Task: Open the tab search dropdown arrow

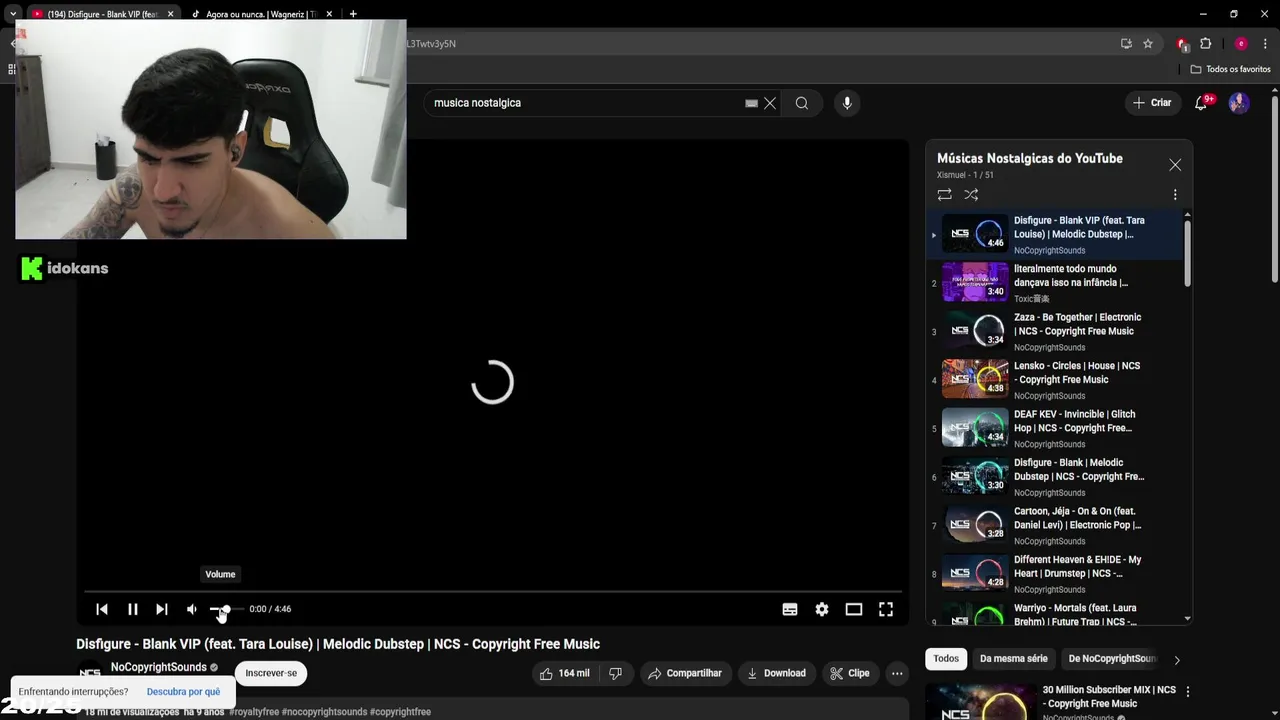Action: (x=13, y=14)
